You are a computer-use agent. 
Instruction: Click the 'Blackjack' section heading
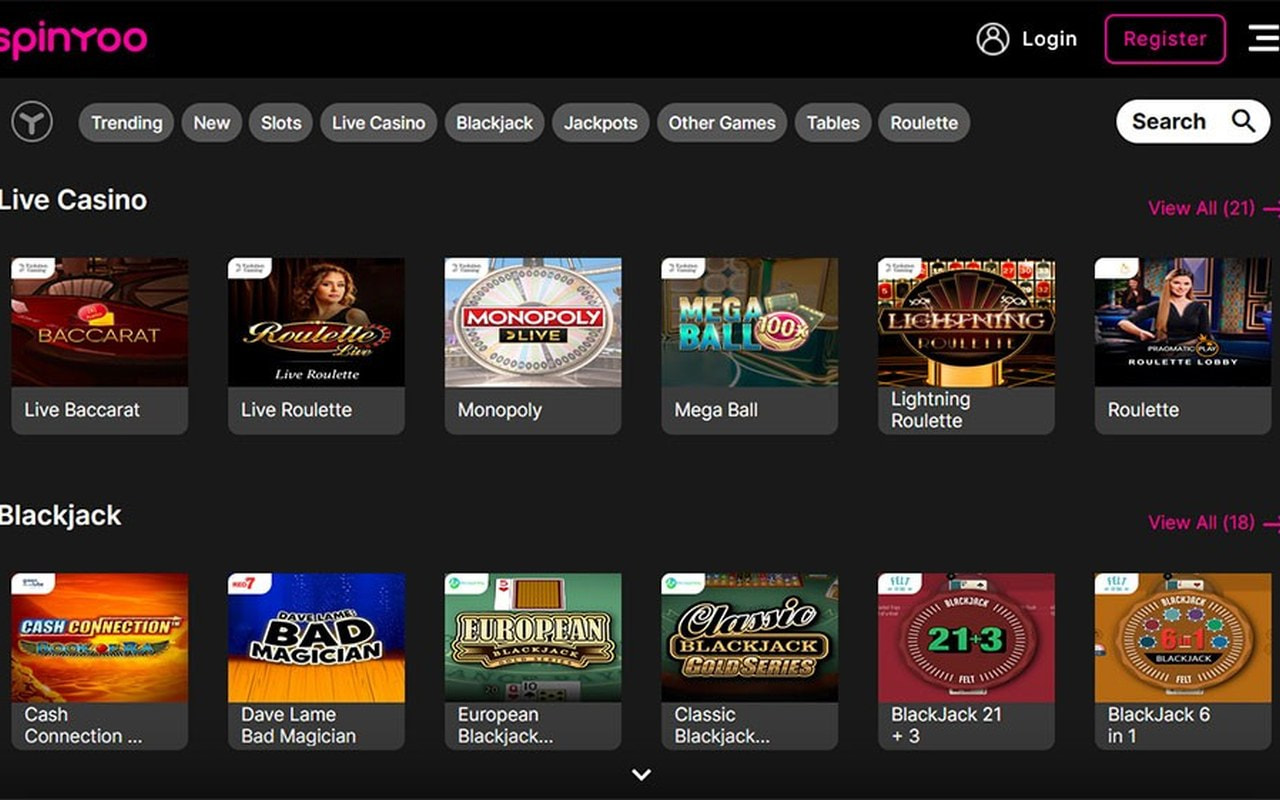(61, 516)
